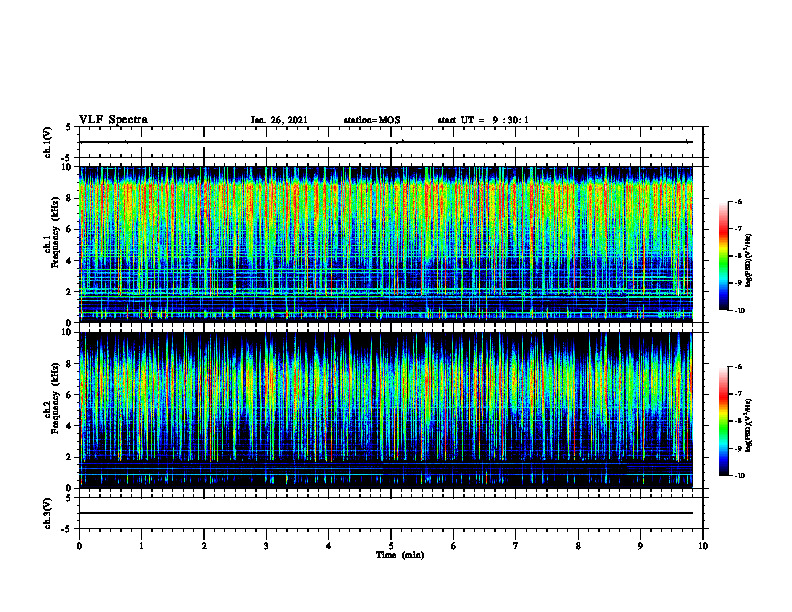
Task: Click the ch.1 color bar log(PSD) label
Action: [x=749, y=261]
